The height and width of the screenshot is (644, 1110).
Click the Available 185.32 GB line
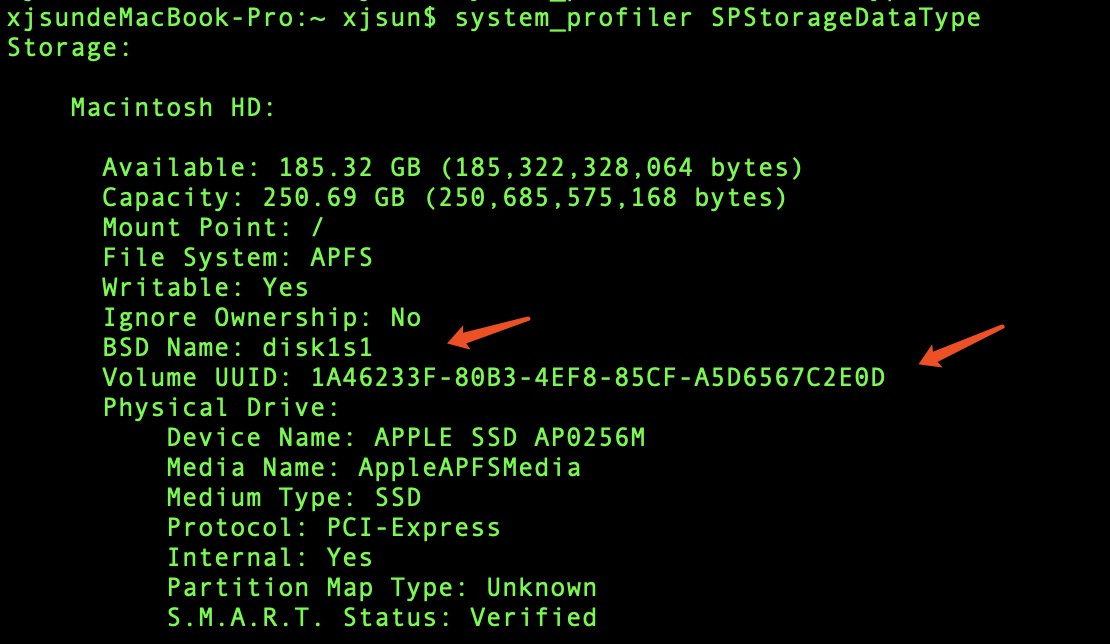[x=453, y=168]
